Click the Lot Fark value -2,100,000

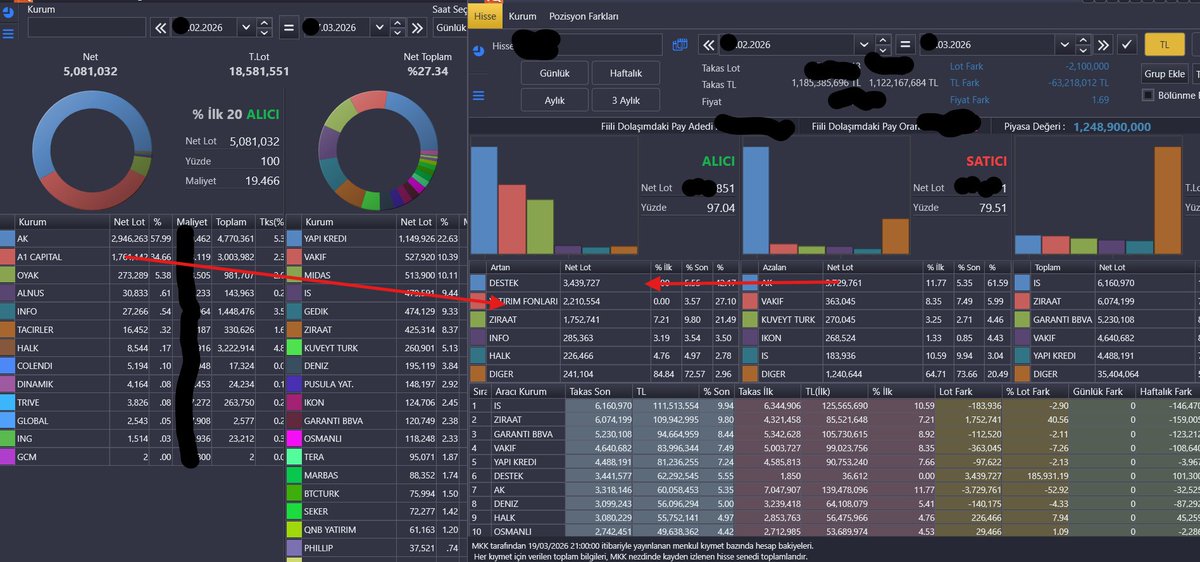pyautogui.click(x=1086, y=66)
